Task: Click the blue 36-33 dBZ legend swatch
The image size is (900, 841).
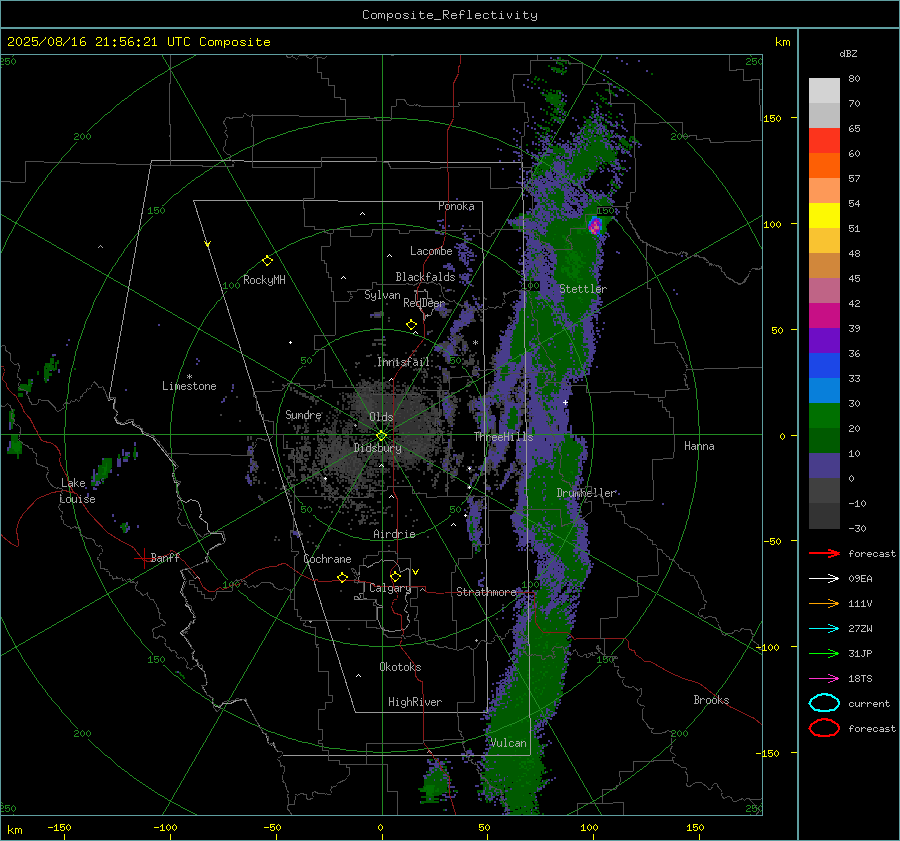Action: [824, 366]
